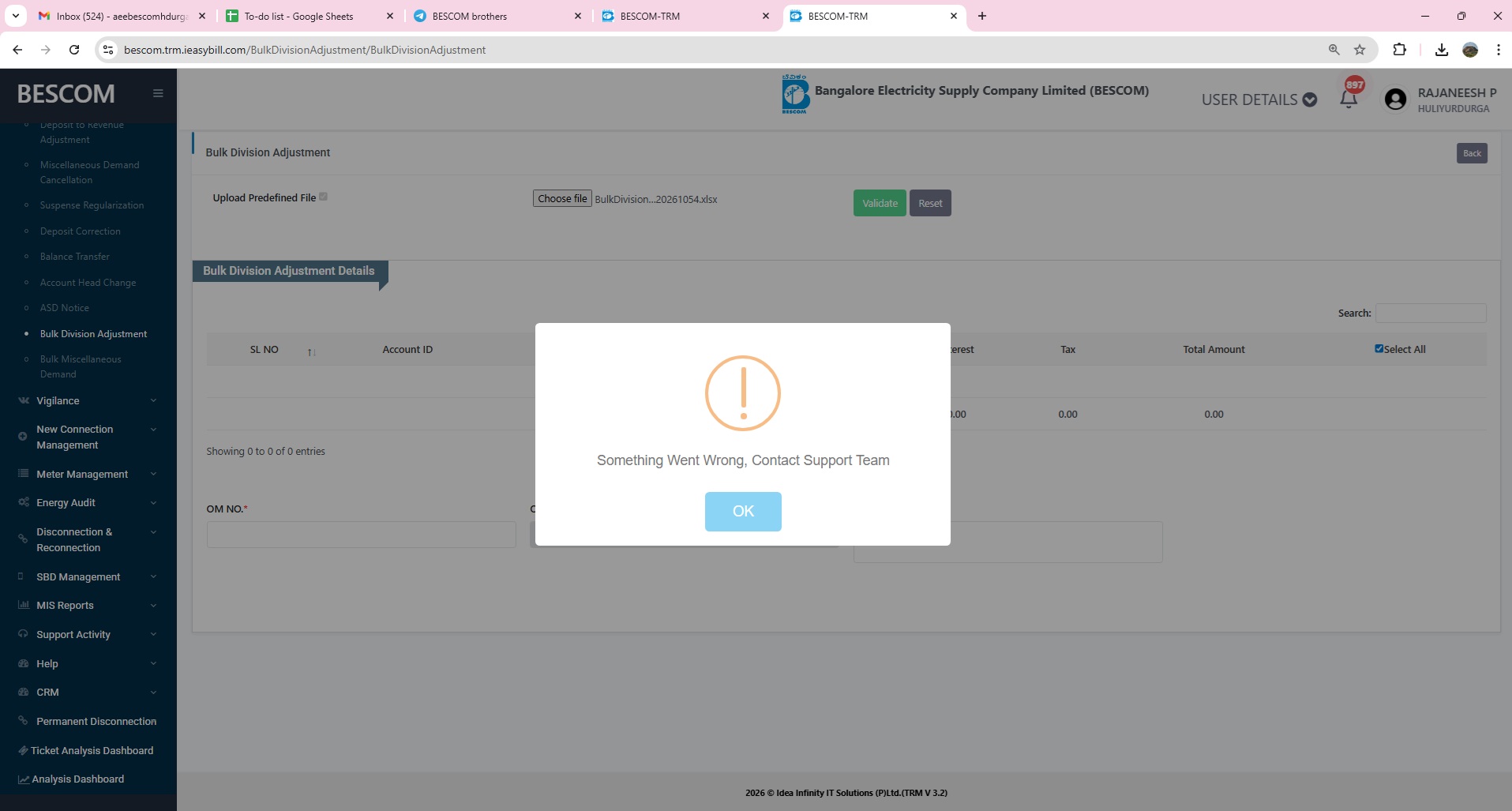Click the Meter Management list icon
The height and width of the screenshot is (811, 1512).
pos(24,474)
